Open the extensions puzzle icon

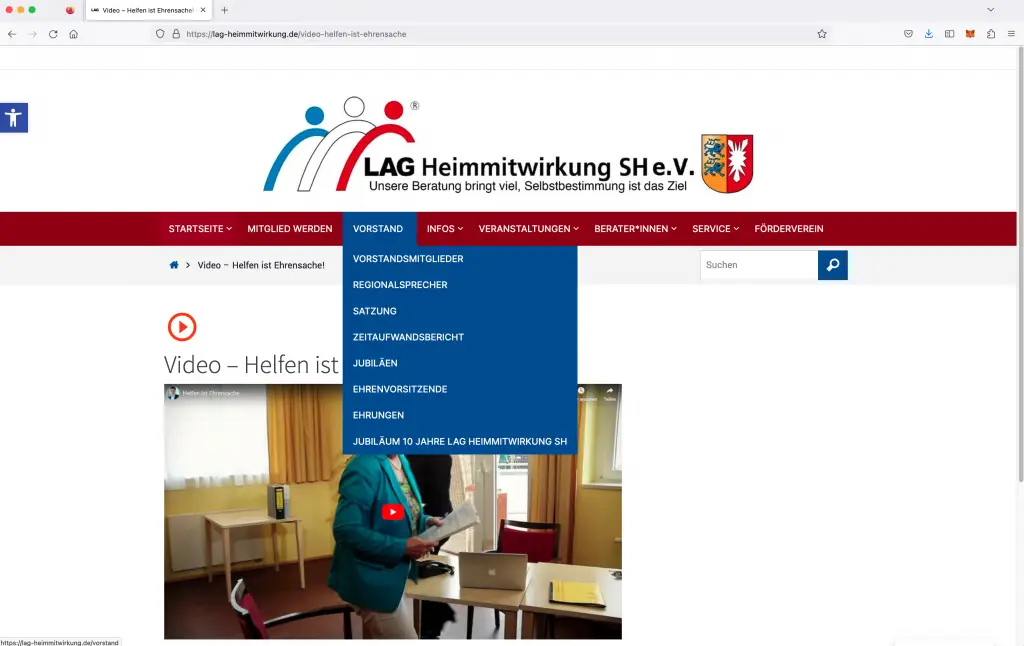click(x=990, y=34)
